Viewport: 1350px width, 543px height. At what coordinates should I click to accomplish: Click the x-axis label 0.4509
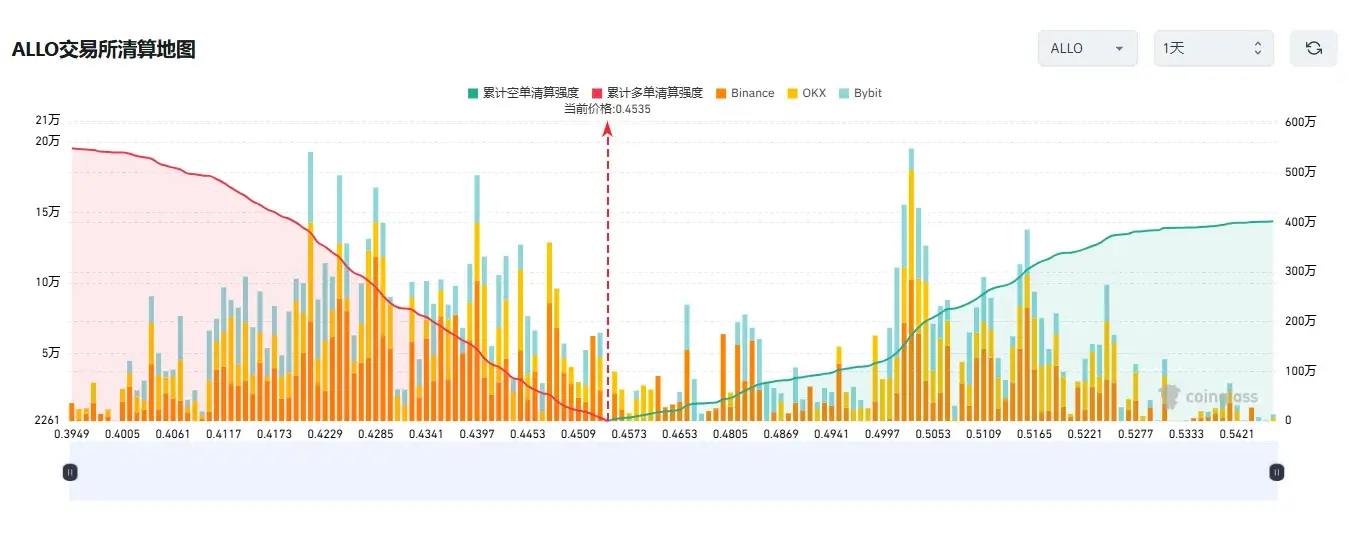coord(578,434)
